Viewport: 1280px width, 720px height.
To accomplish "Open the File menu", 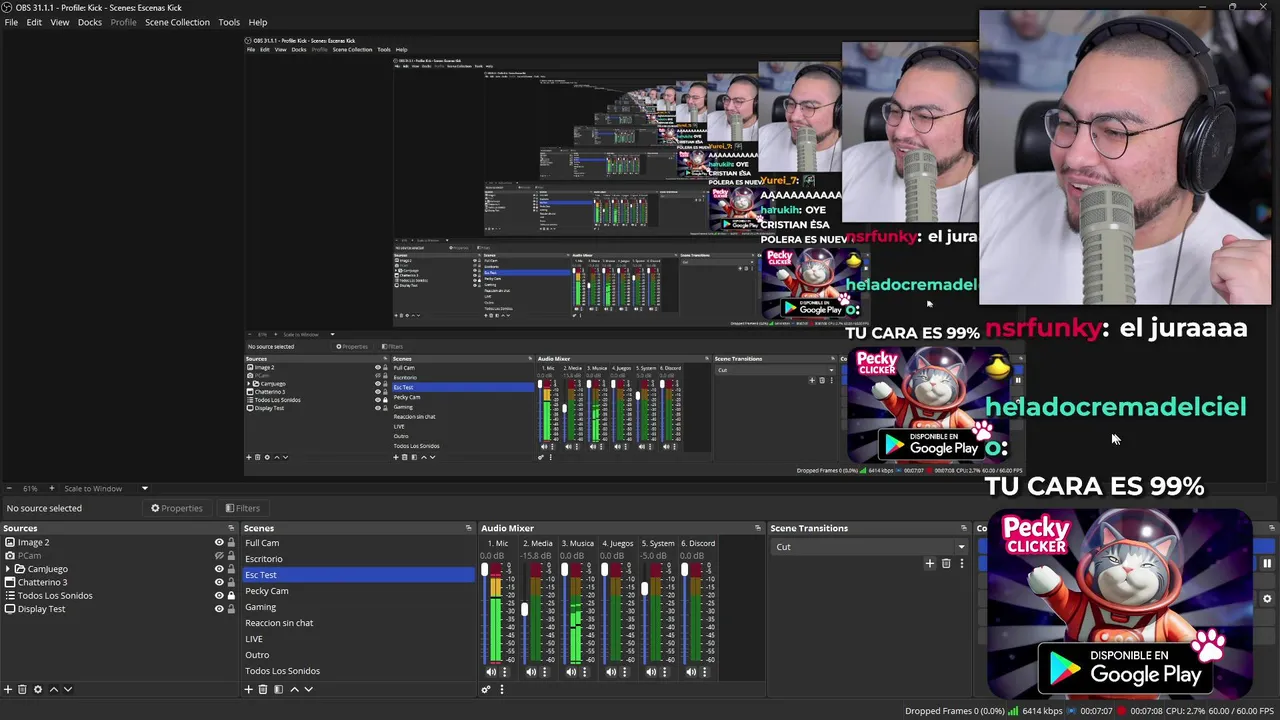I will coord(11,22).
